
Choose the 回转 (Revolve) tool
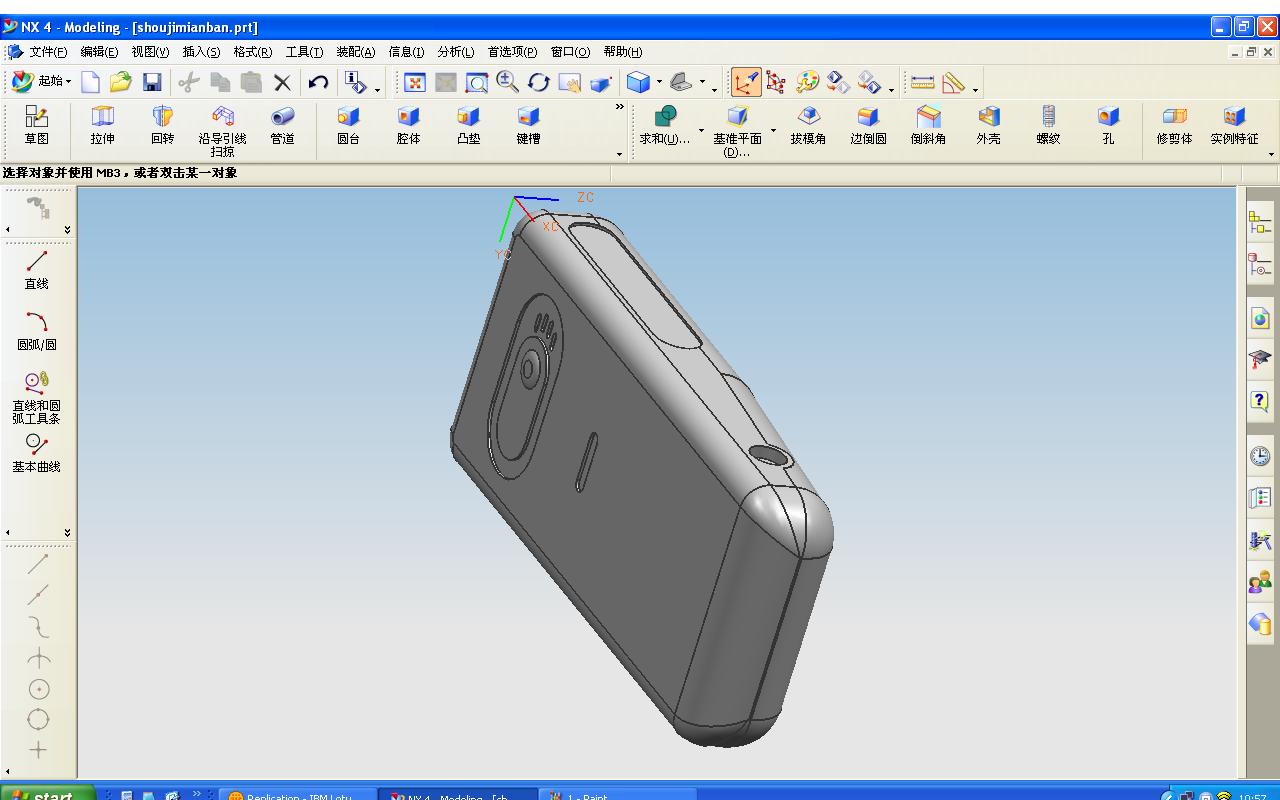162,127
